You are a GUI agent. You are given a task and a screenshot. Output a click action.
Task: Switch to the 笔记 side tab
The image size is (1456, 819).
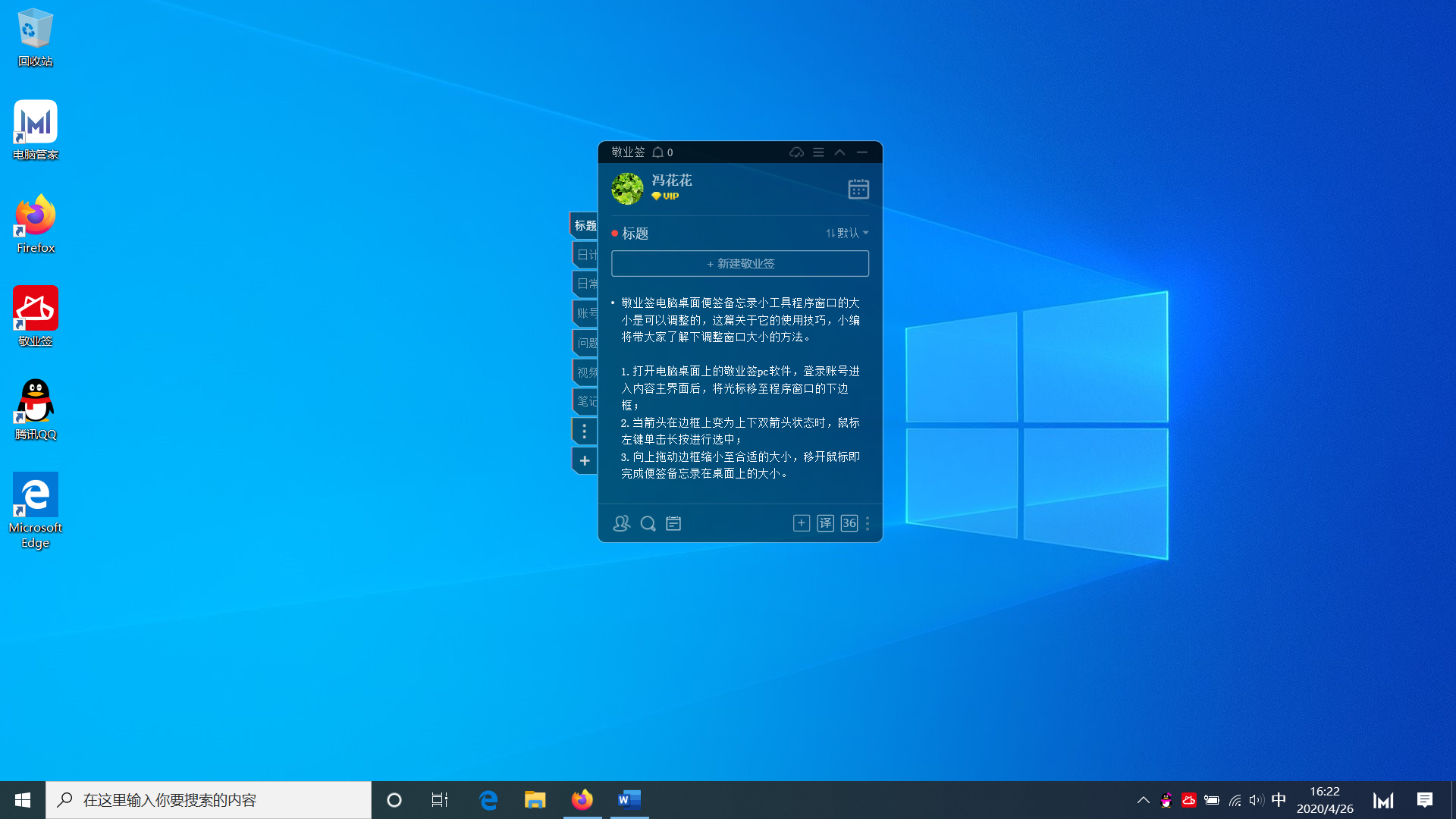click(x=585, y=401)
